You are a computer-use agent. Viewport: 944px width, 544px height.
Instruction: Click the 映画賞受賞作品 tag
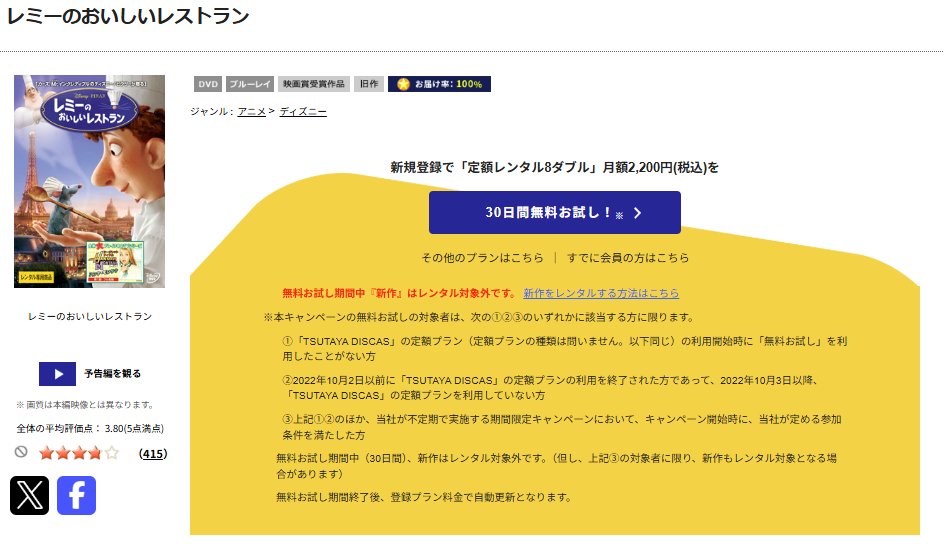click(314, 84)
